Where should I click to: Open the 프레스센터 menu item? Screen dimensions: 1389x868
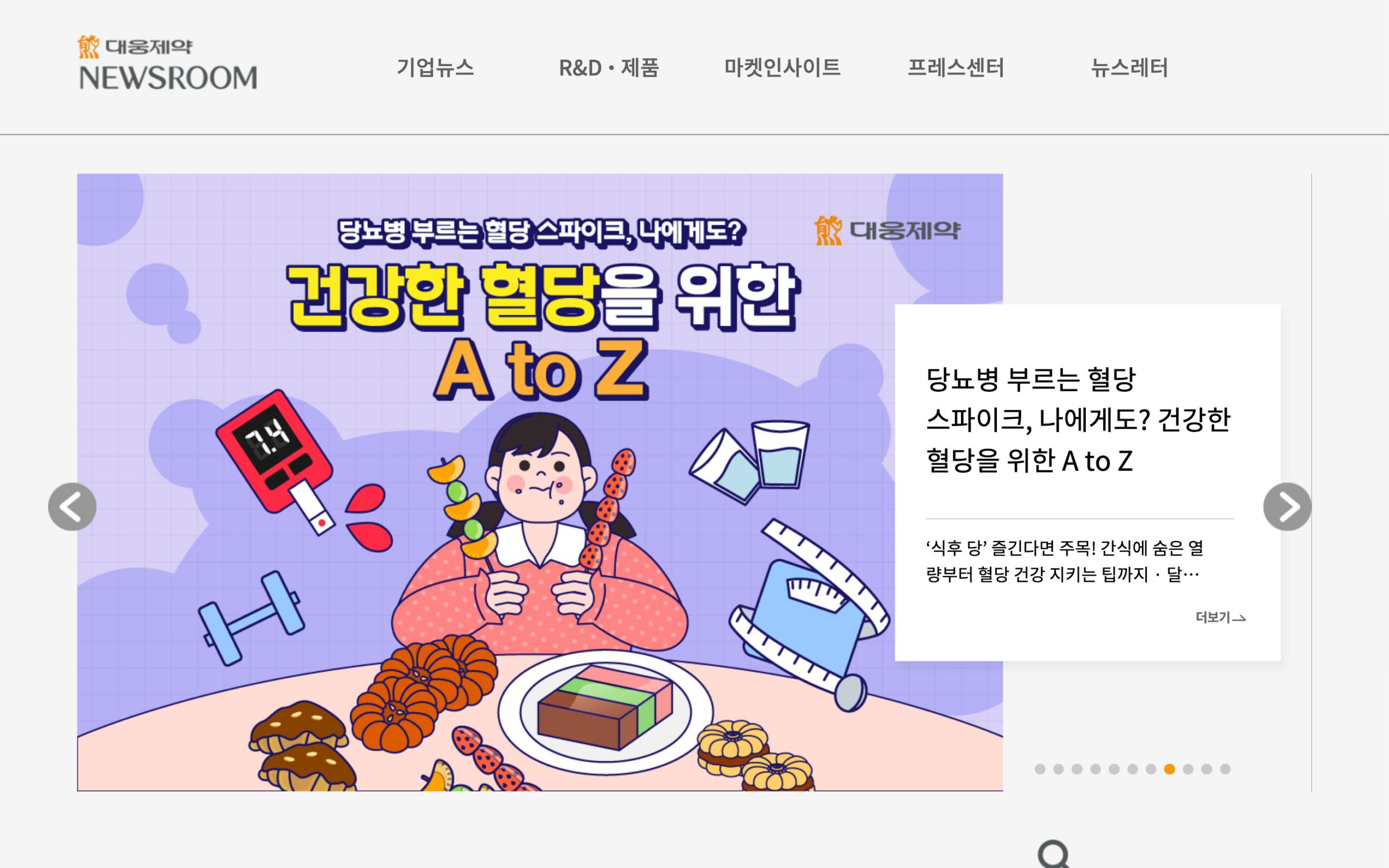pos(955,68)
